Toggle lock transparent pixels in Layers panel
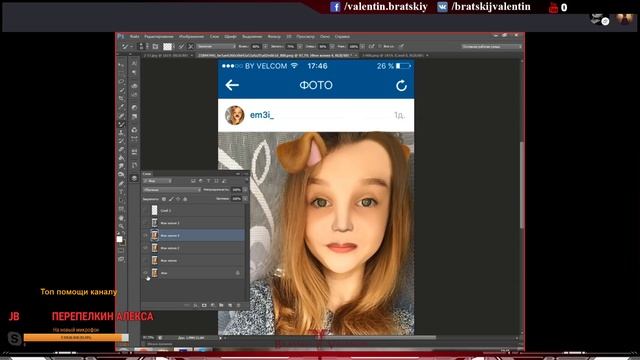Screen dimensions: 640x360 (x=164, y=199)
